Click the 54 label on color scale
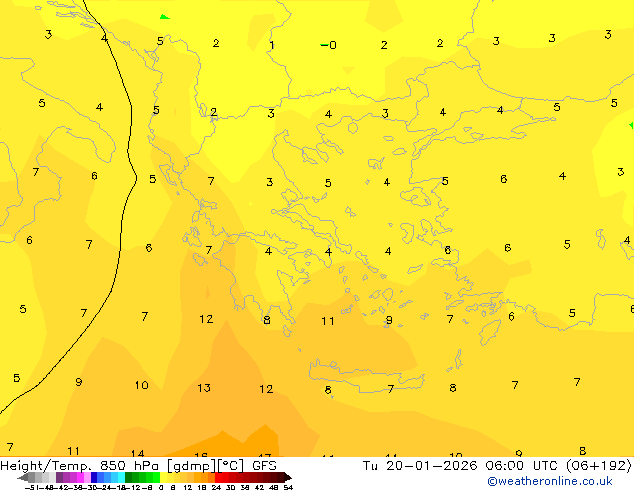634x490 pixels. point(288,487)
